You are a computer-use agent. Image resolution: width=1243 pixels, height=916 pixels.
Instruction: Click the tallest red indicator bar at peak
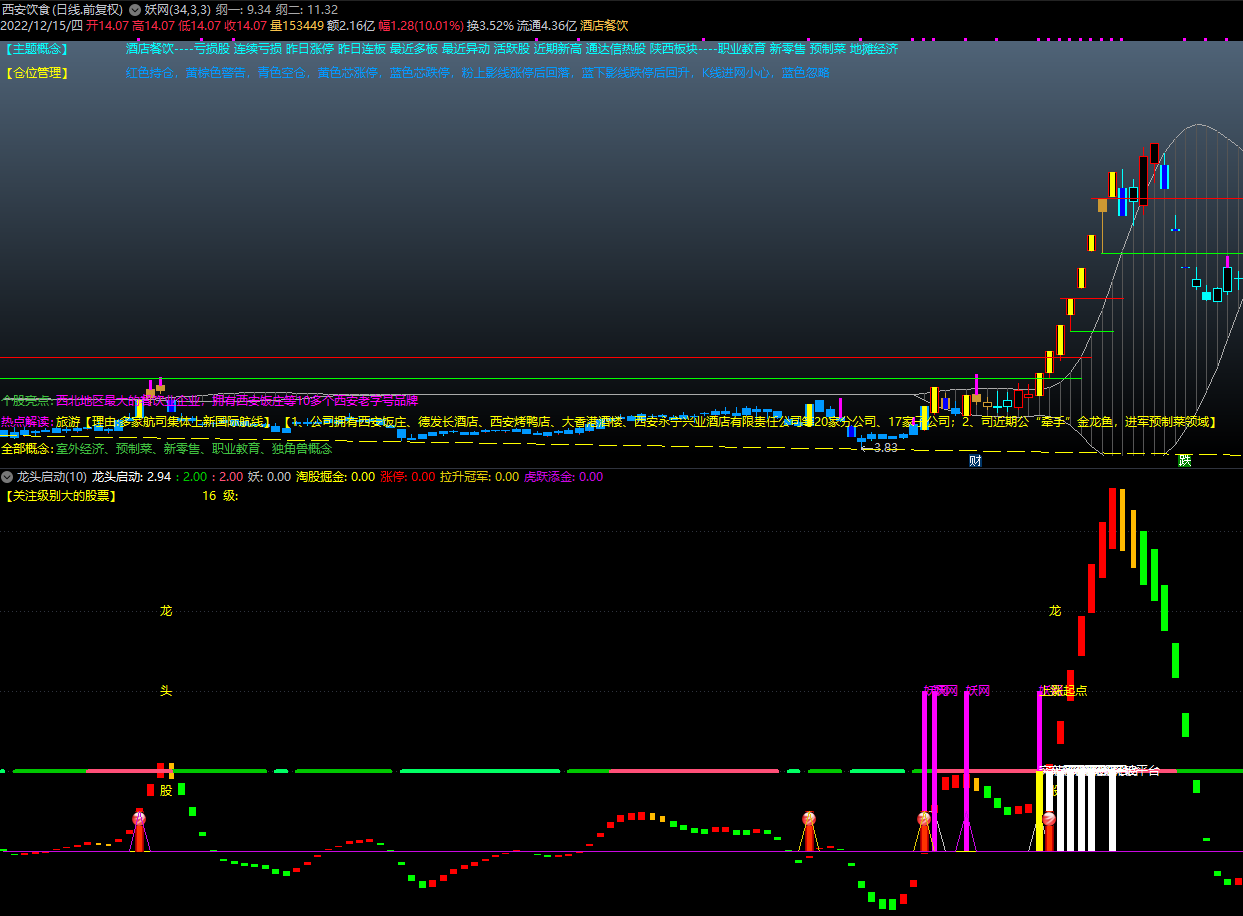(x=1112, y=517)
